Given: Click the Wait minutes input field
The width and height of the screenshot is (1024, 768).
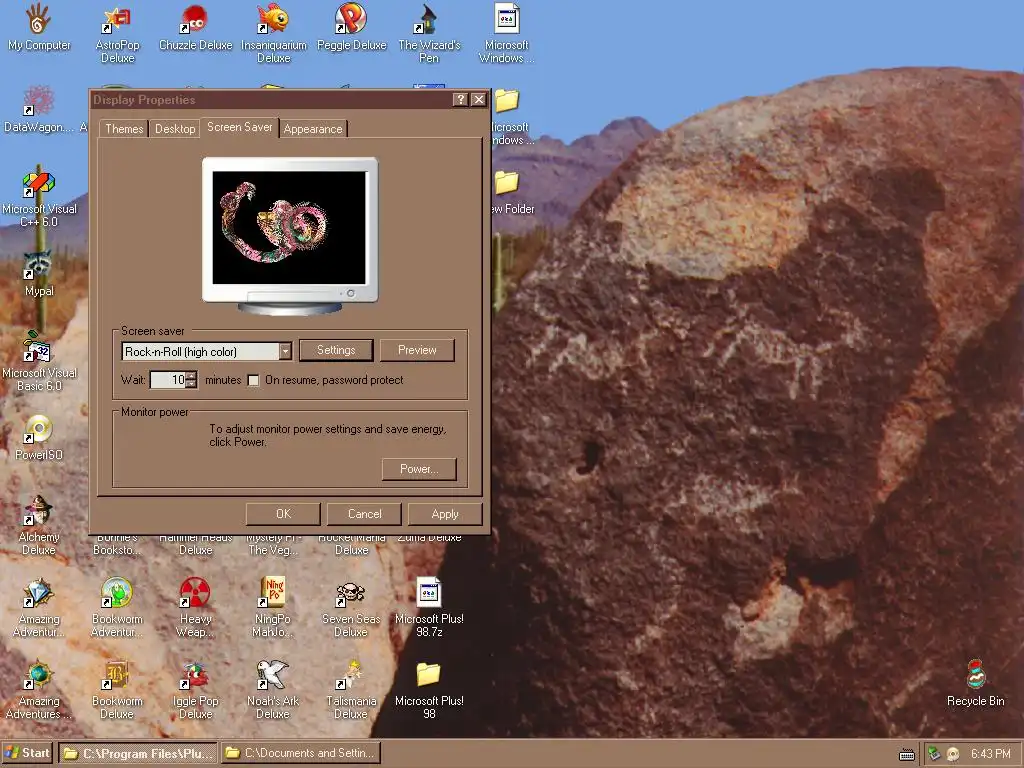Looking at the screenshot, I should (x=168, y=380).
